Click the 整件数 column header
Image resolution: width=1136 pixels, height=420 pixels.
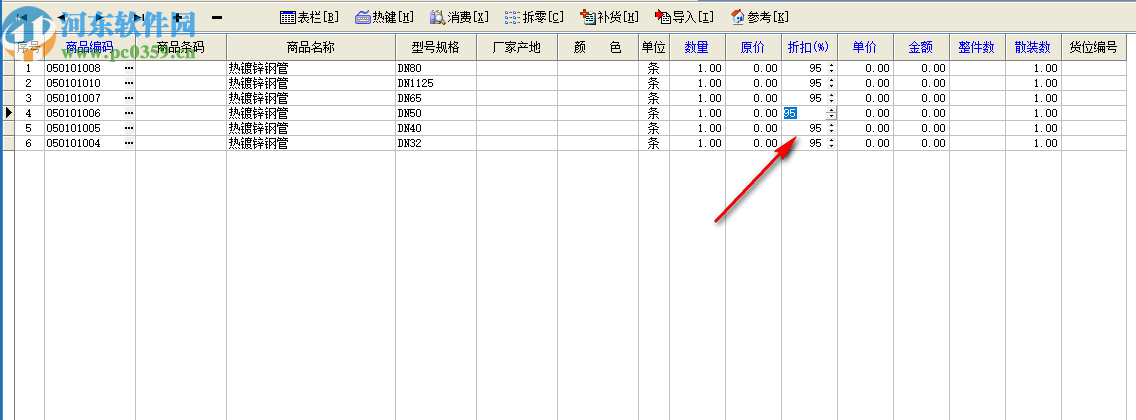[x=977, y=48]
